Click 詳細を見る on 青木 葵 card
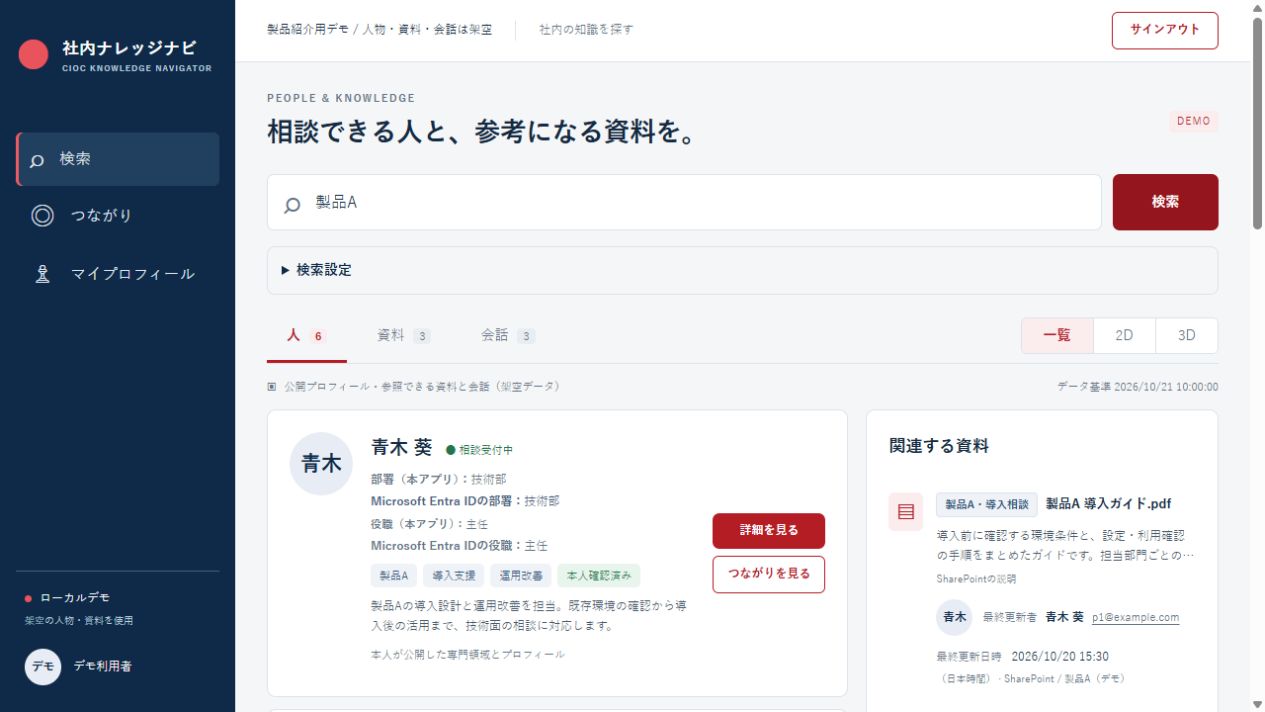 768,531
